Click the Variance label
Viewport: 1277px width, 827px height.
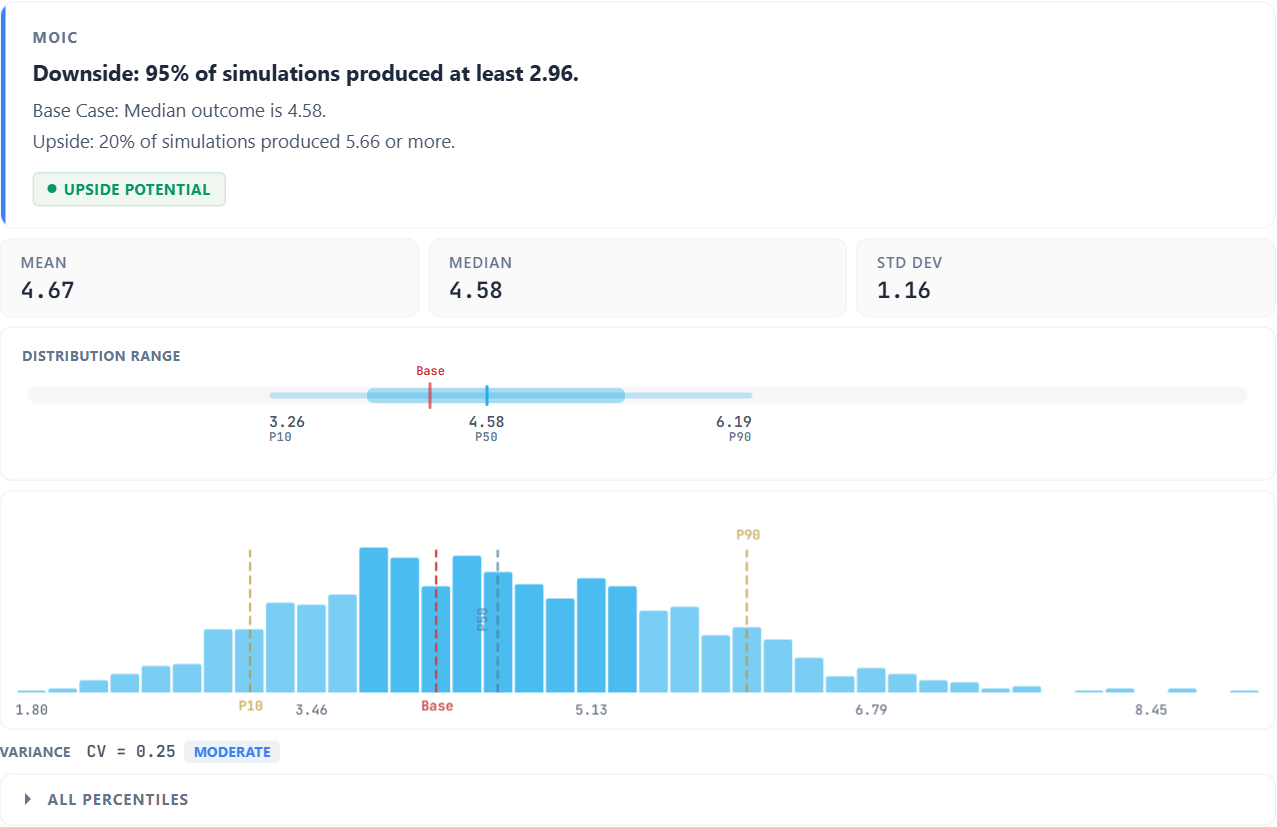(x=36, y=752)
